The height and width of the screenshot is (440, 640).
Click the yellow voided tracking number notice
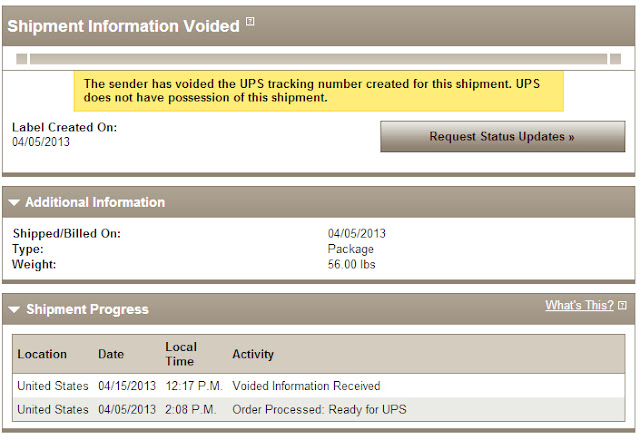coord(320,91)
